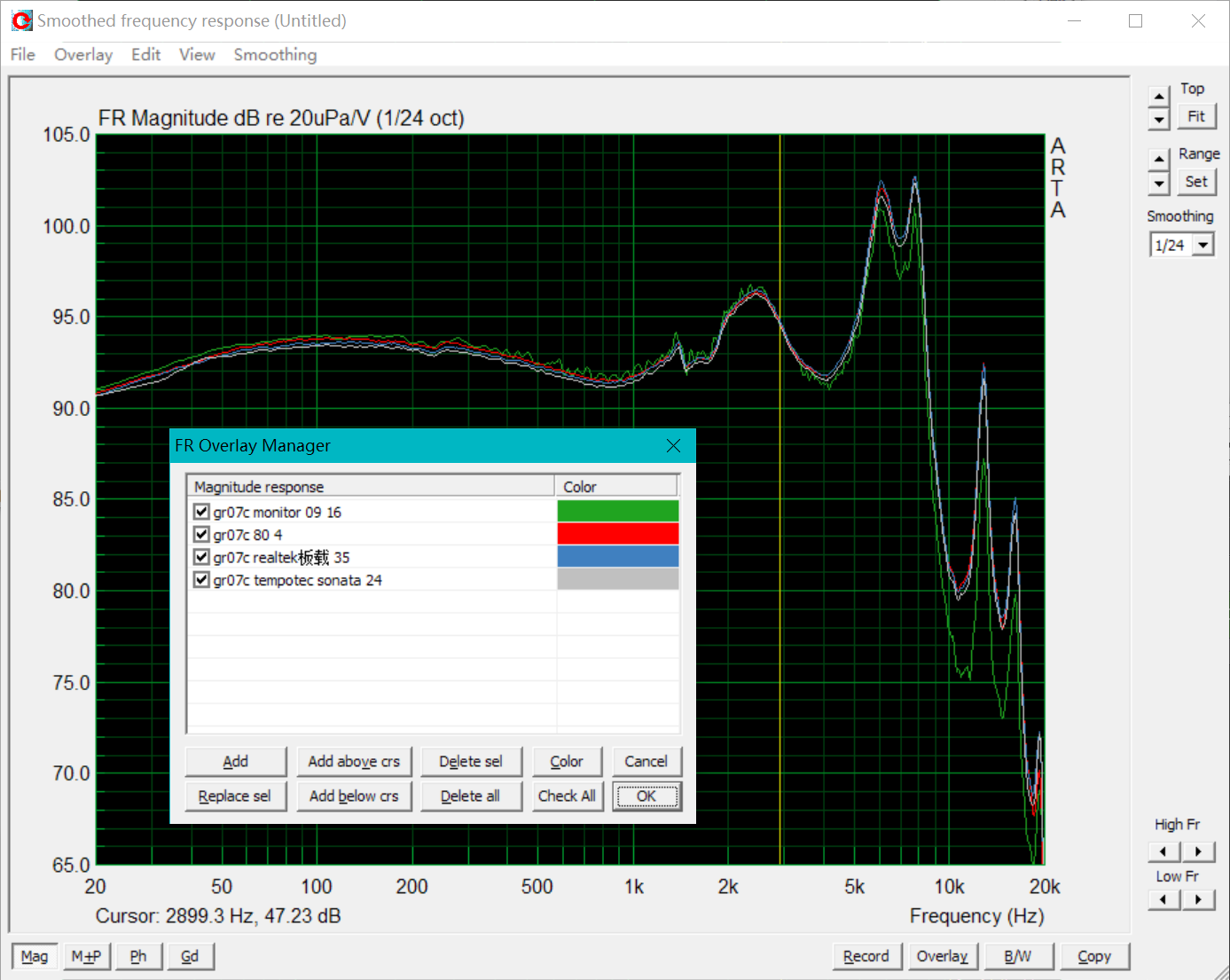This screenshot has width=1230, height=980.
Task: Click the High Fr right arrow control
Action: (x=1199, y=851)
